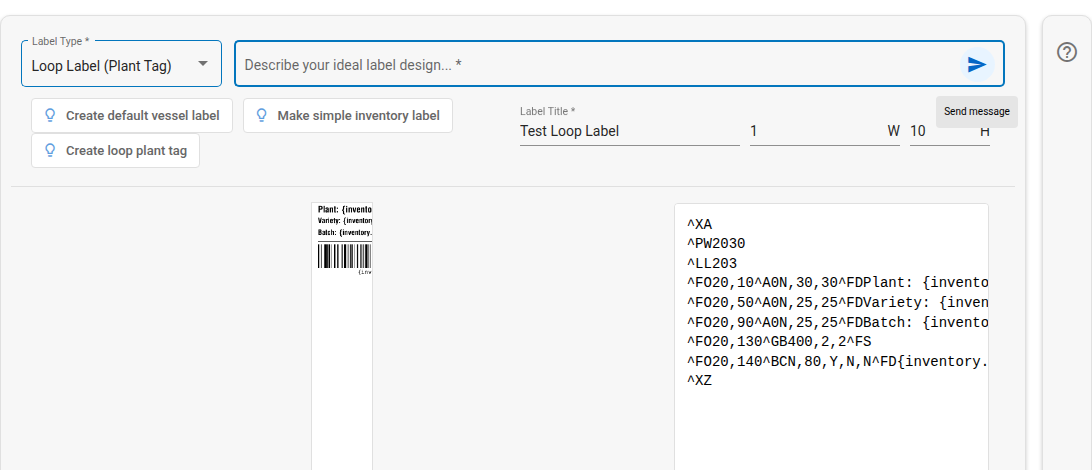The image size is (1092, 470).
Task: Click the ^PW2030 line in the code
Action: [716, 244]
